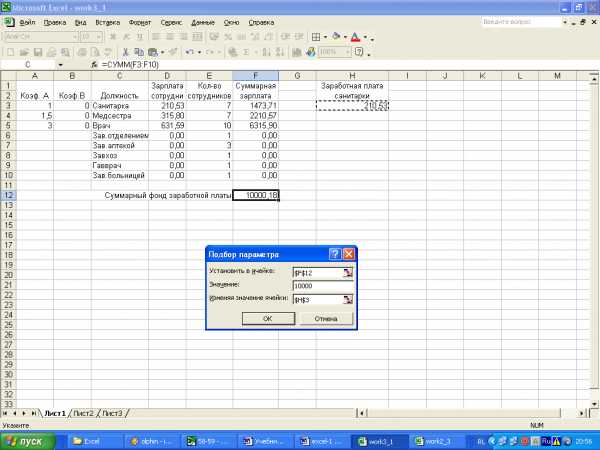Screen dimensions: 600x450
Task: Click the Font Color 'A' icon
Action: coord(355,37)
